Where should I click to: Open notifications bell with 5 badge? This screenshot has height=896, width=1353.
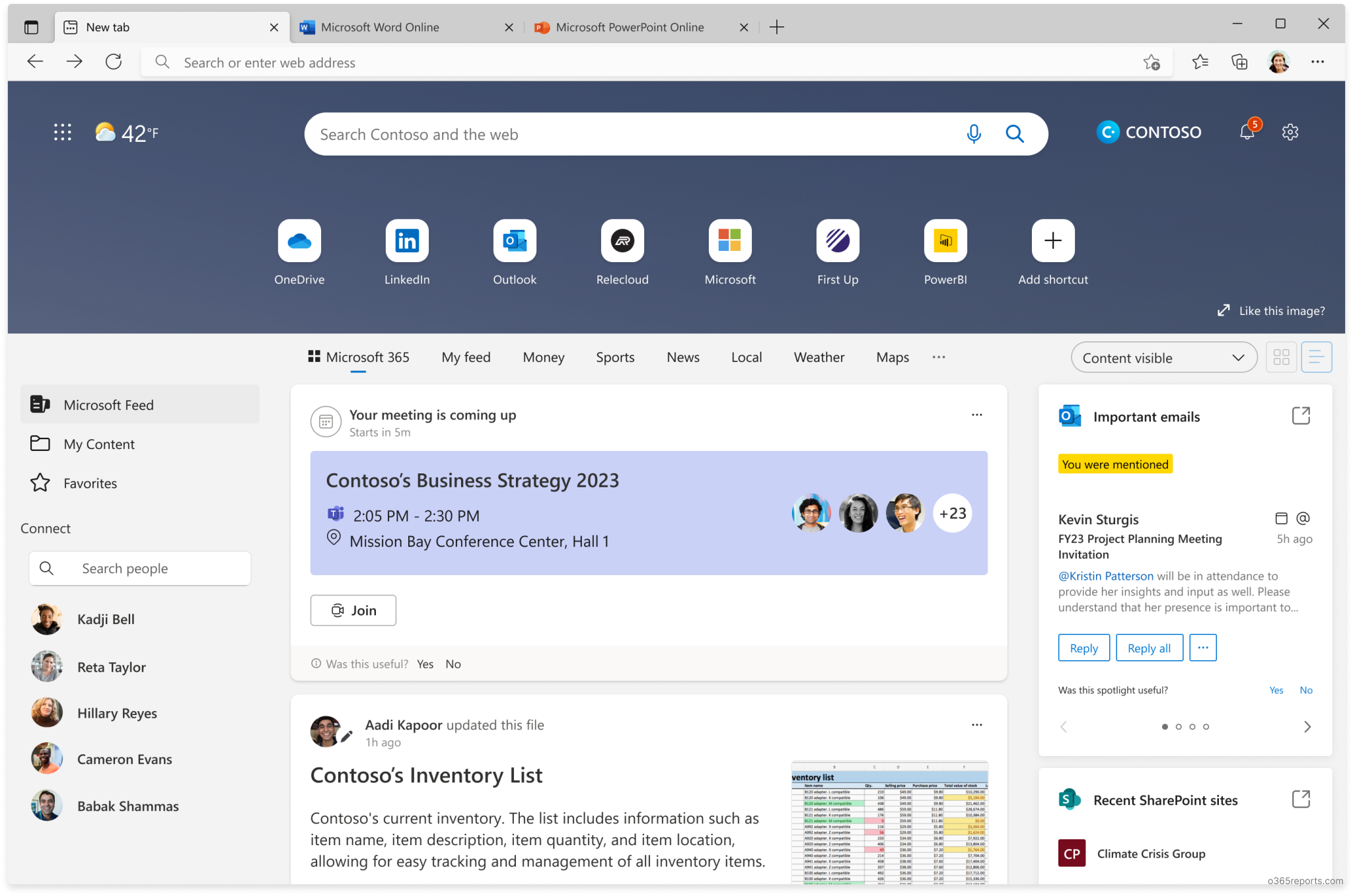tap(1248, 131)
